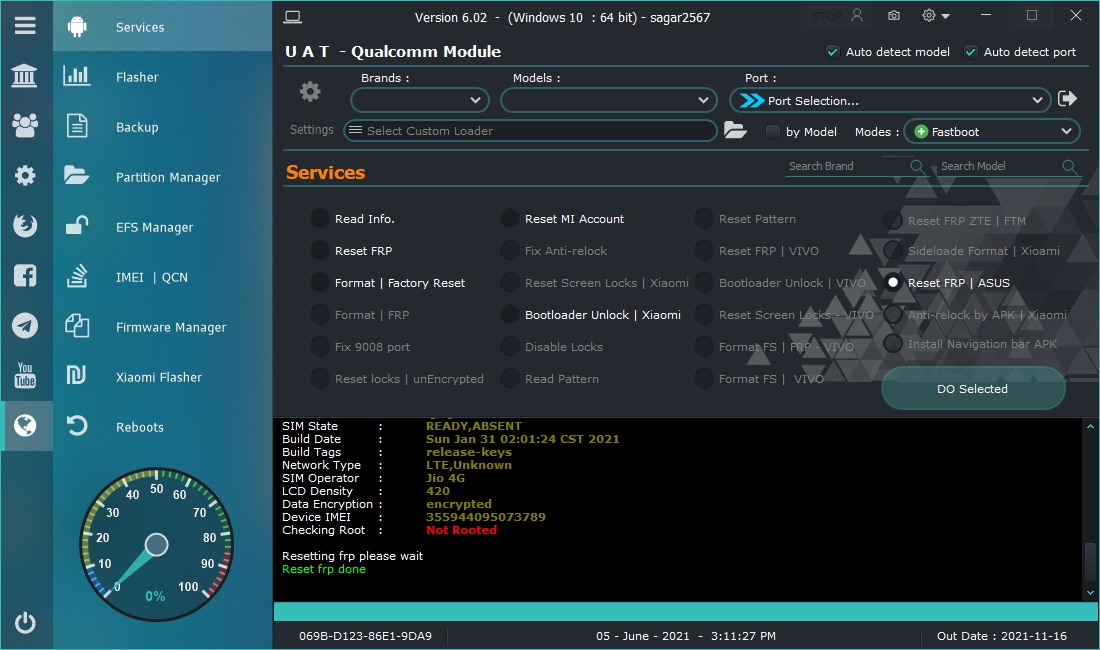The width and height of the screenshot is (1100, 650).
Task: Click the 0% speedometer gauge
Action: pos(156,545)
